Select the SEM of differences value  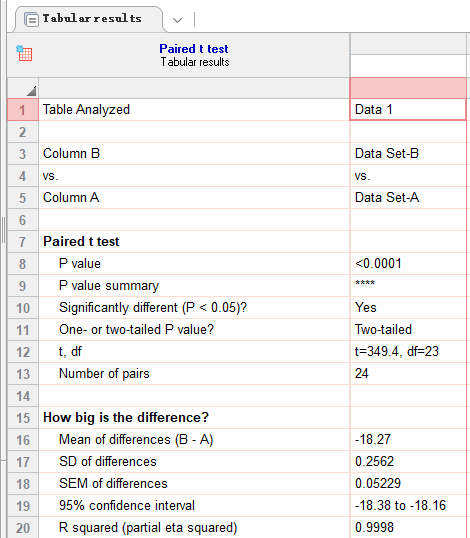click(378, 483)
